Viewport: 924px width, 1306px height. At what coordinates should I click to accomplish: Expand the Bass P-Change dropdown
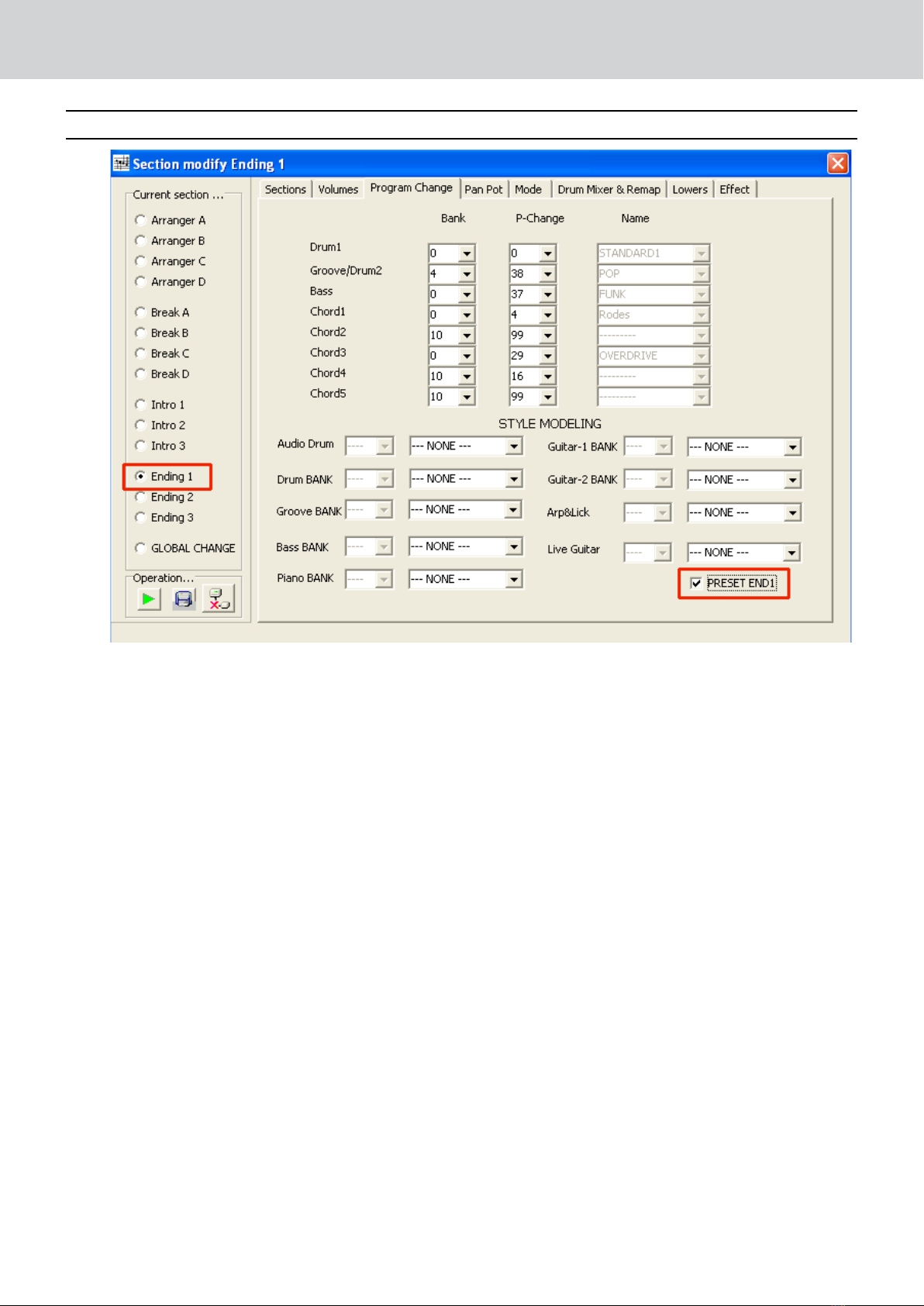(x=548, y=295)
